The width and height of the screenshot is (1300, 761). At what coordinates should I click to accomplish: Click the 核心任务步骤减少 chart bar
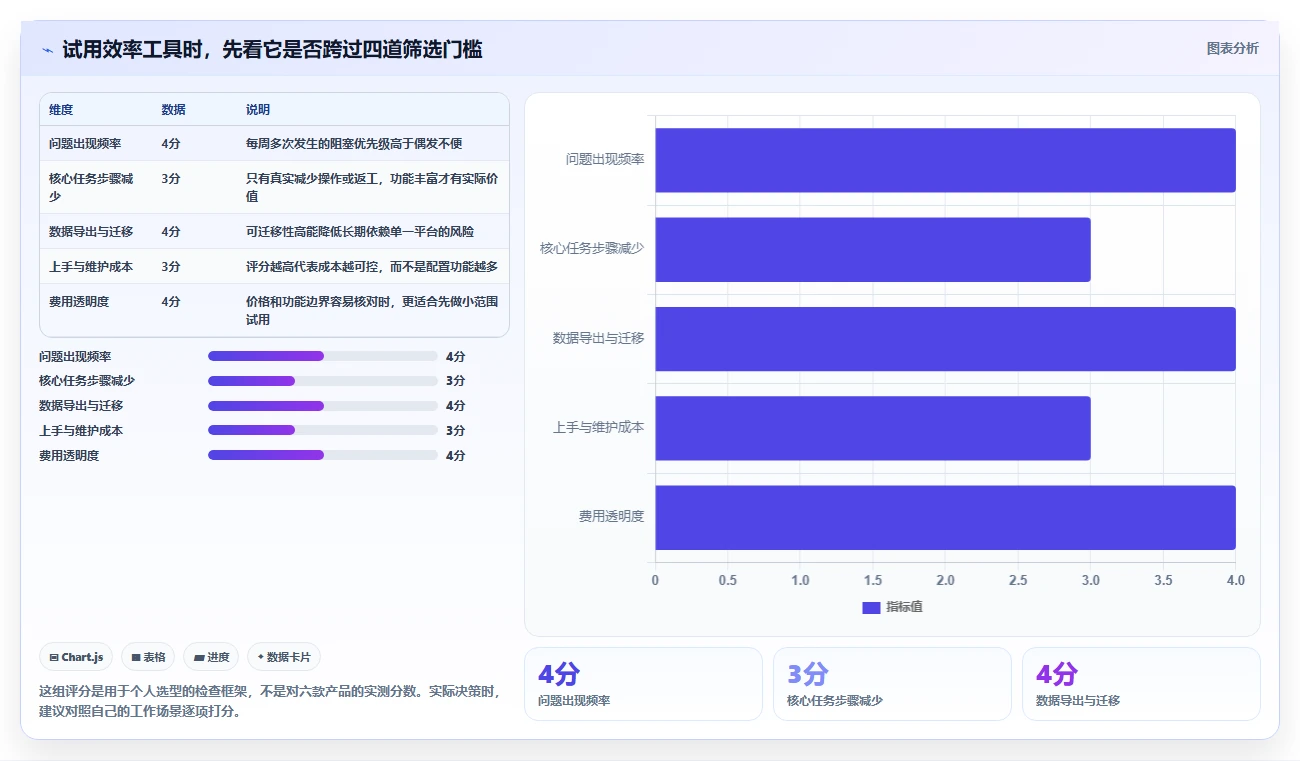(x=873, y=249)
